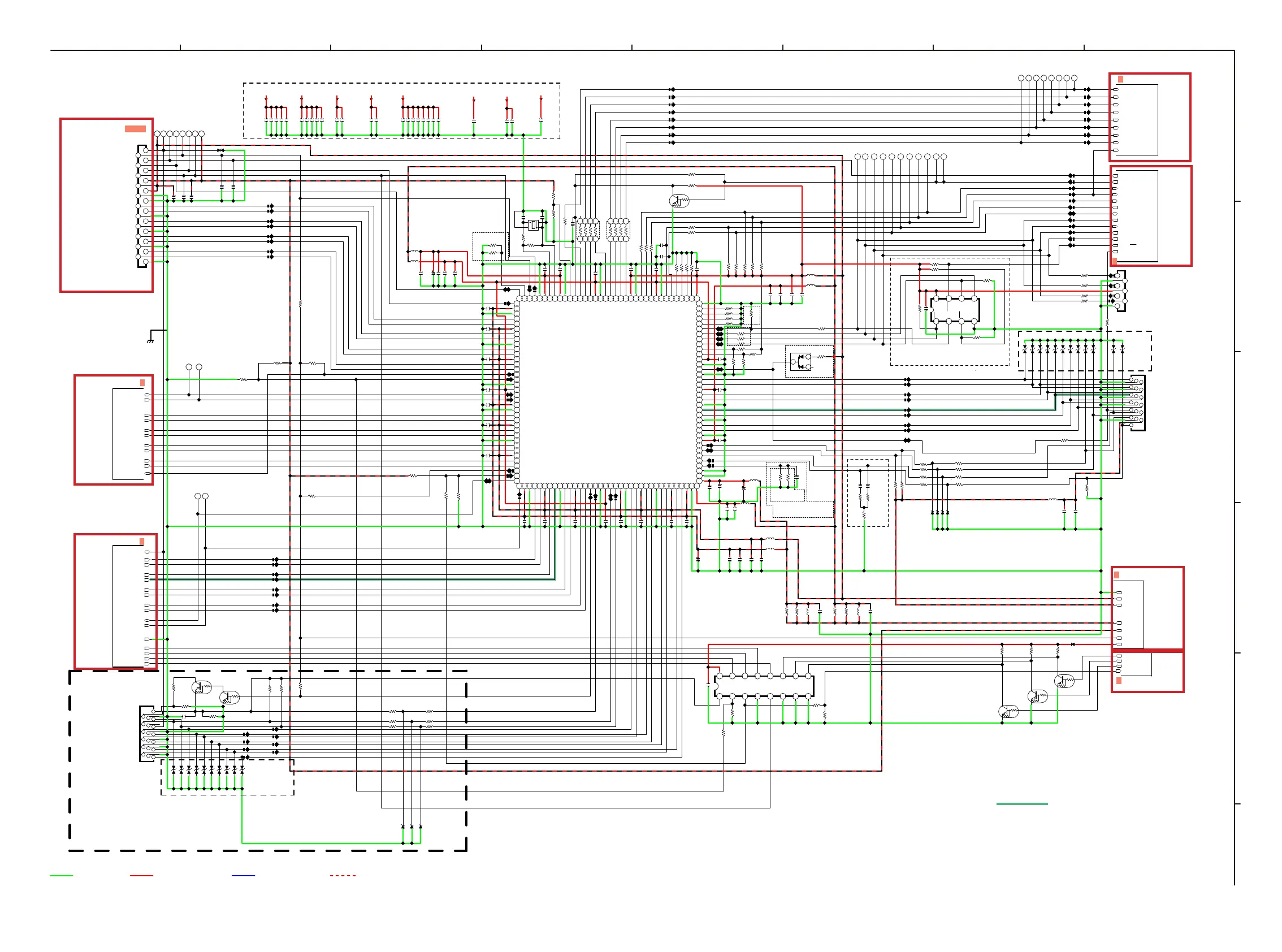Select the two test points above the lower-left connector
Screen dimensions: 1282x952
(x=202, y=496)
